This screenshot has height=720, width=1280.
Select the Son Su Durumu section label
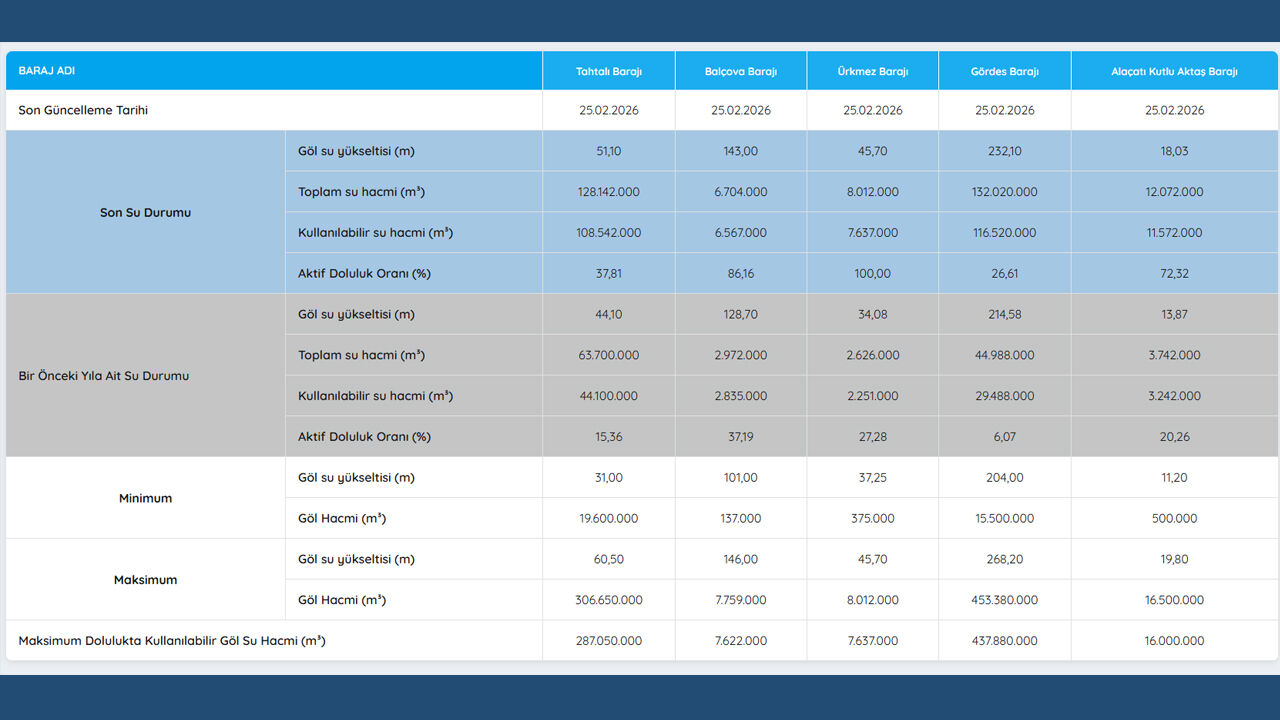point(145,213)
